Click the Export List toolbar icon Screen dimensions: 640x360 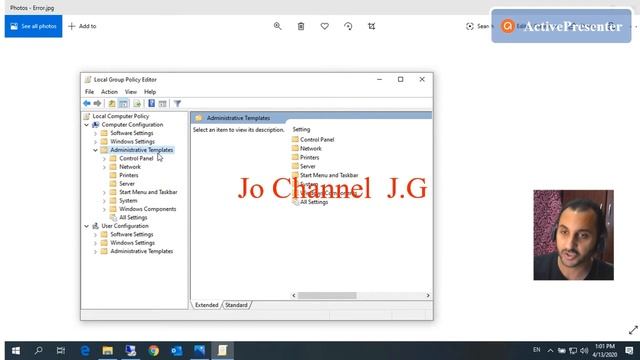coord(137,104)
